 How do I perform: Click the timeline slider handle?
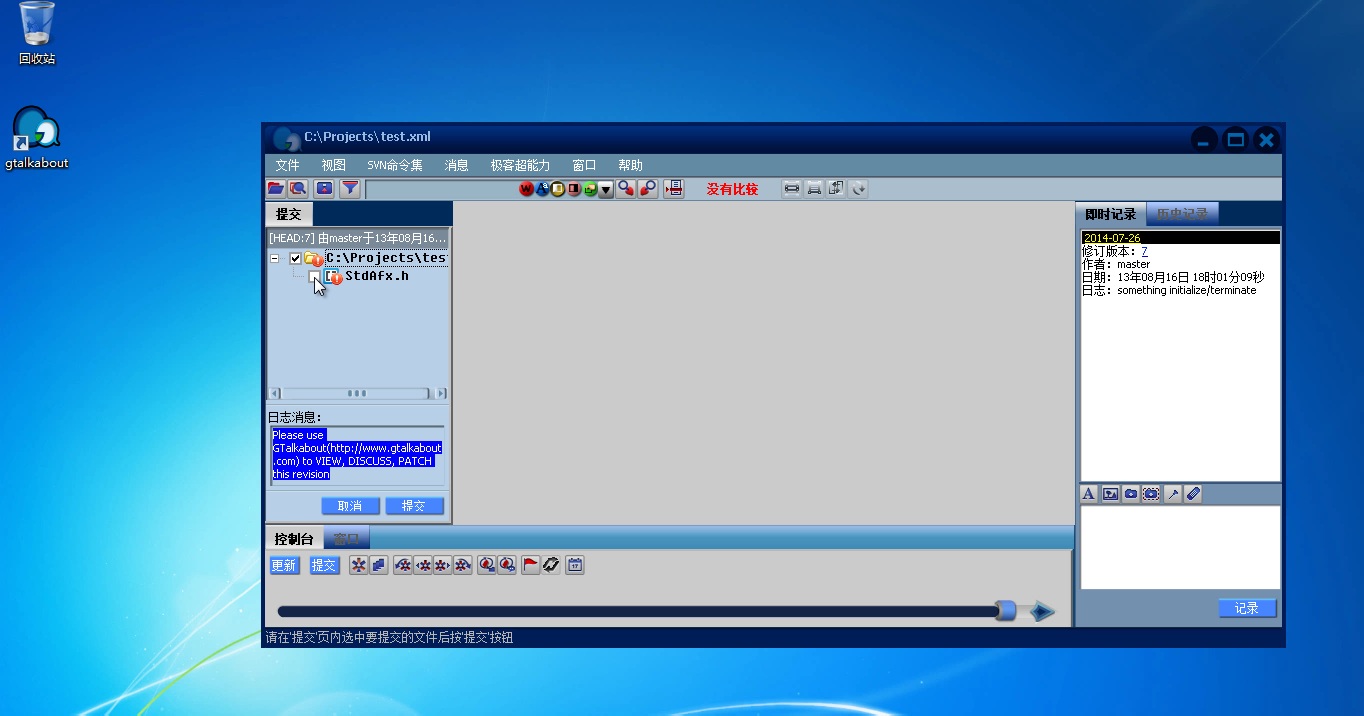(1006, 611)
